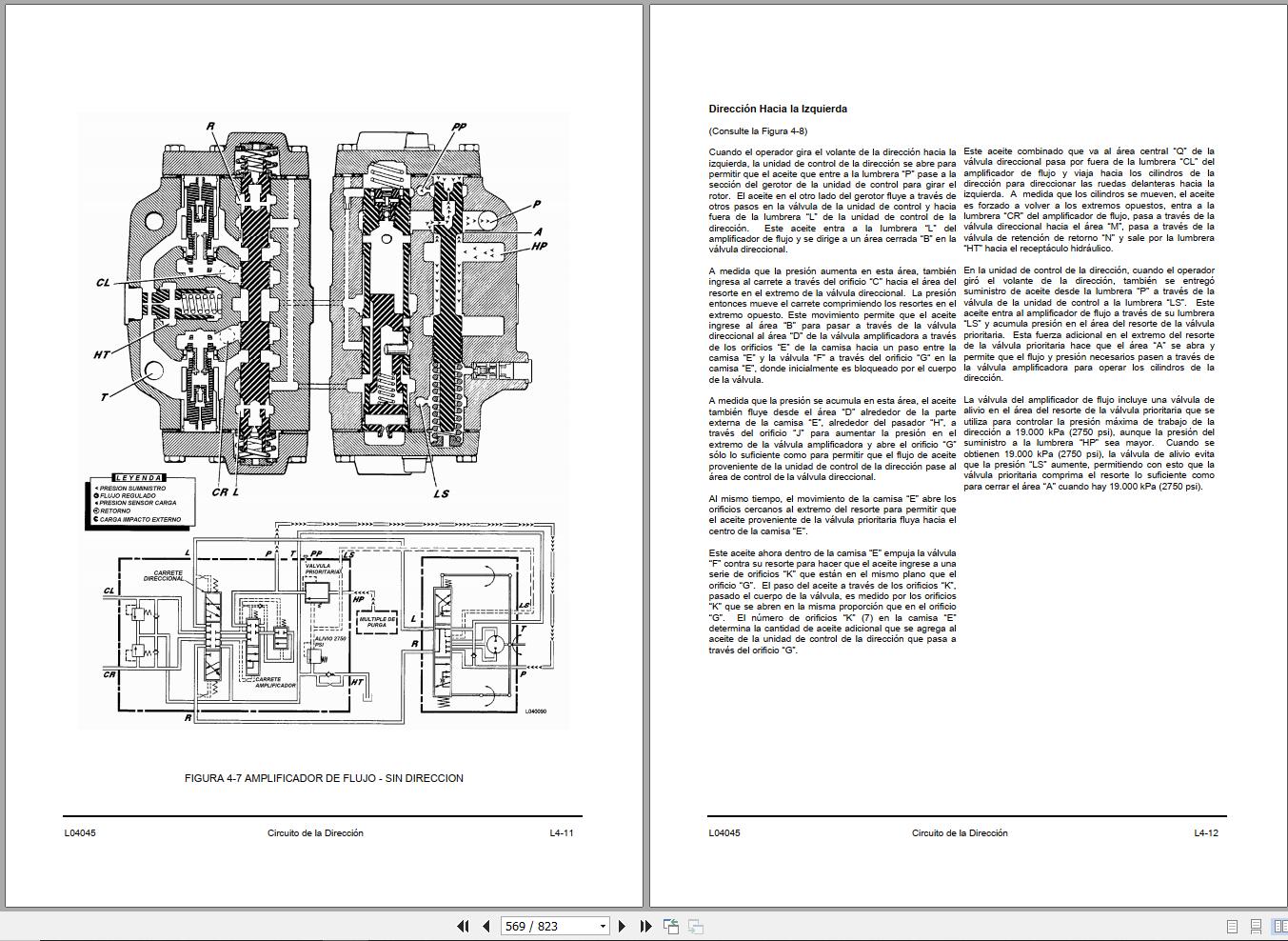The image size is (1288, 941).
Task: Click the FIGURA 4-7 caption text
Action: [324, 778]
